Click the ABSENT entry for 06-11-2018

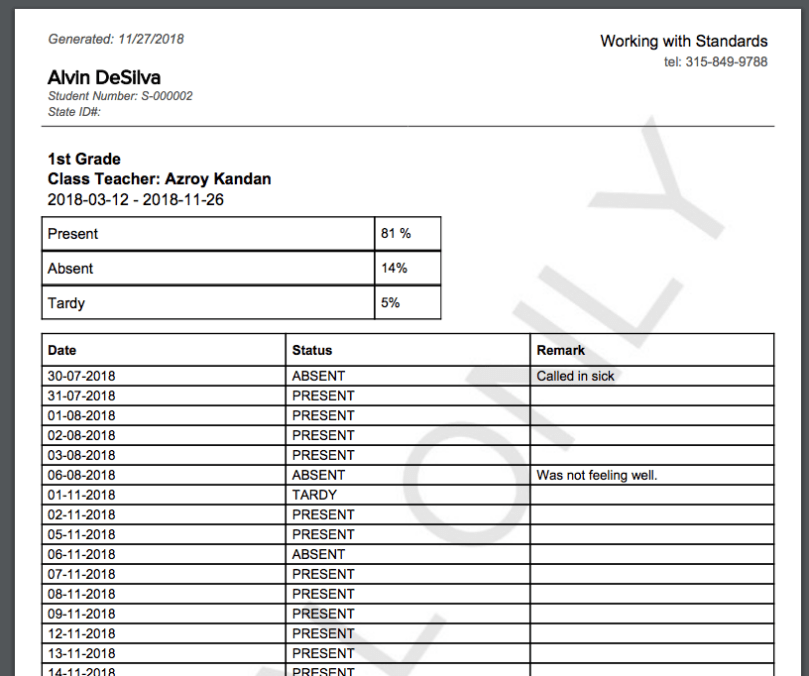click(x=315, y=554)
